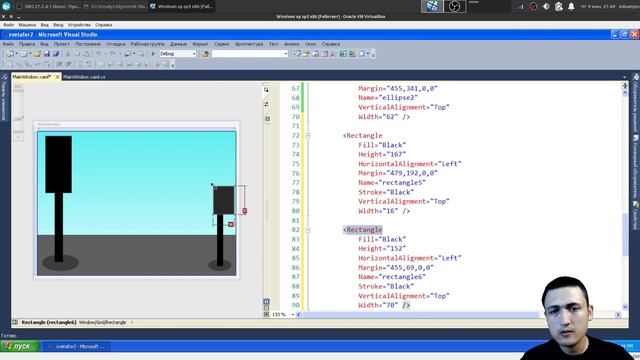This screenshot has height=360, width=640.
Task: Open the New Project icon's dropdown arrow
Action: tap(16, 53)
